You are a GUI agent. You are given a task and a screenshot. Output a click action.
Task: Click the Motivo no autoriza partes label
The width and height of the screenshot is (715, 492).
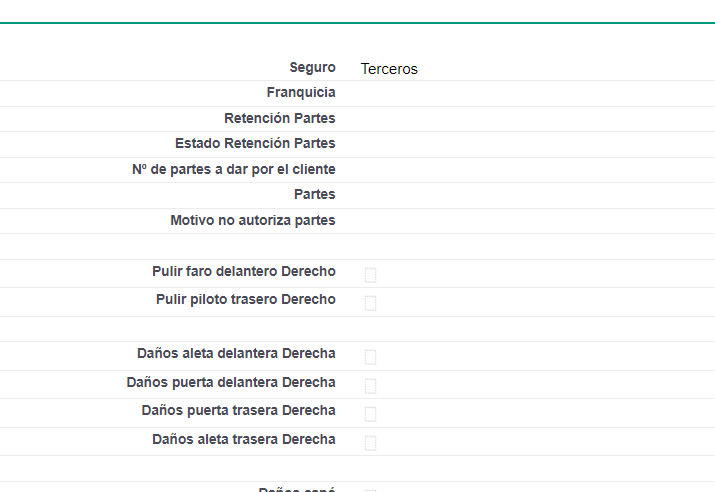click(x=252, y=220)
